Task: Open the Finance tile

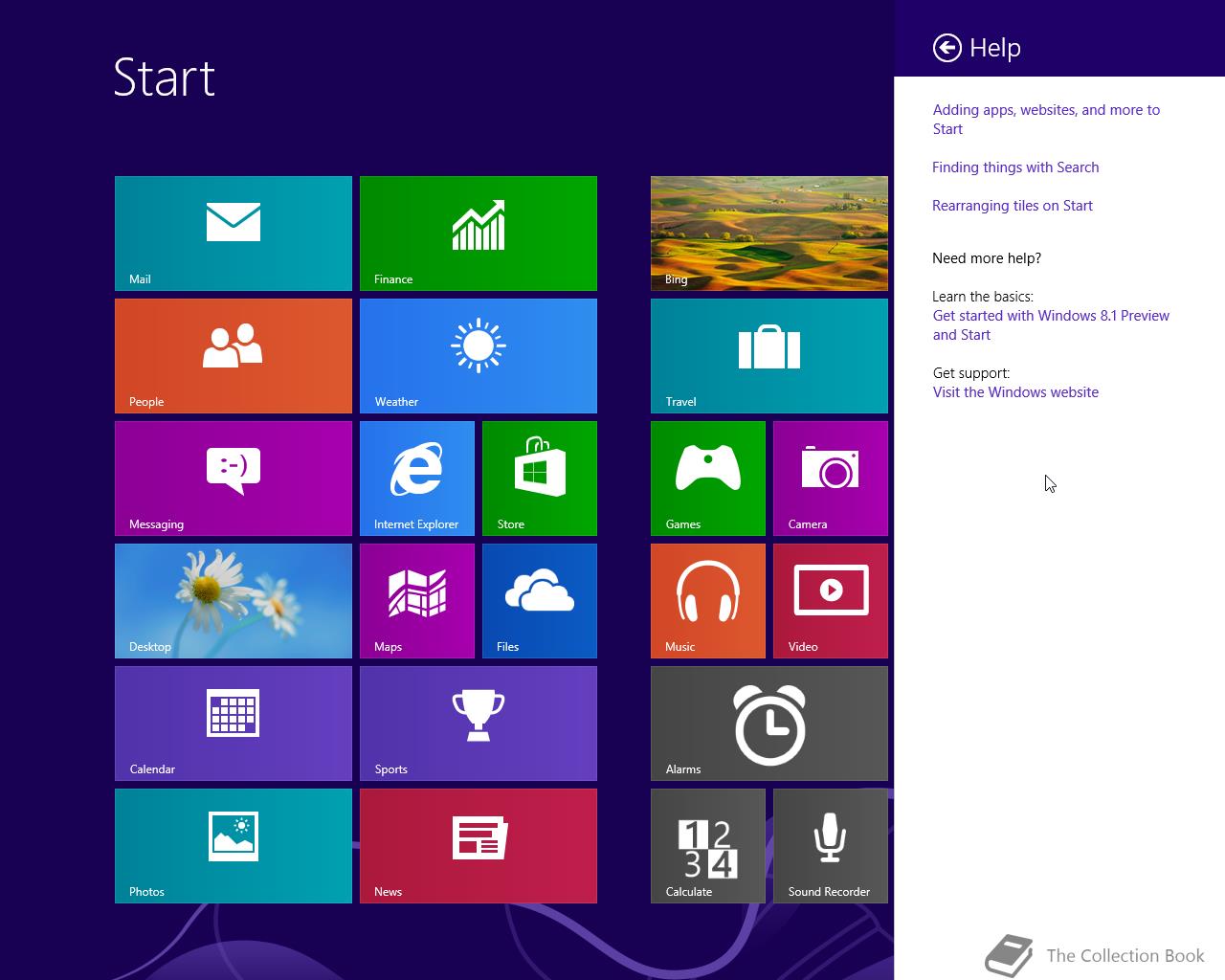Action: (479, 234)
